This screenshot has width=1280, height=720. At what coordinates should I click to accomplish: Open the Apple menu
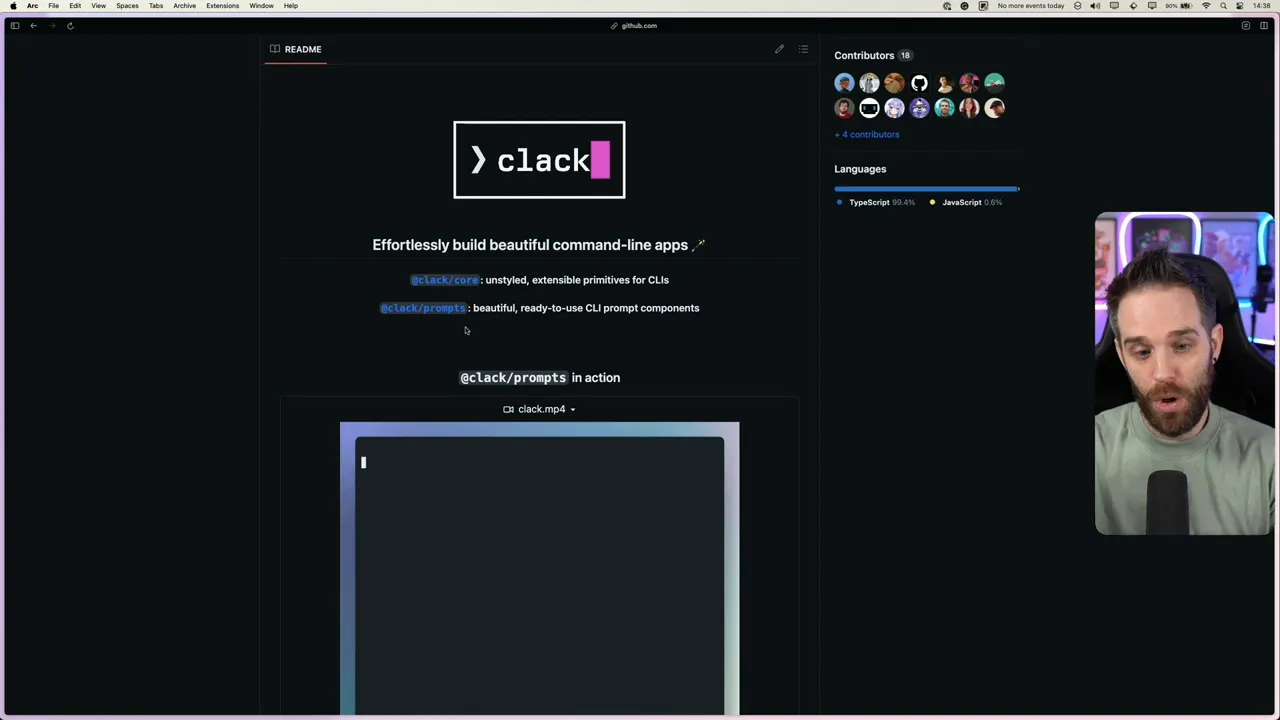pyautogui.click(x=13, y=6)
